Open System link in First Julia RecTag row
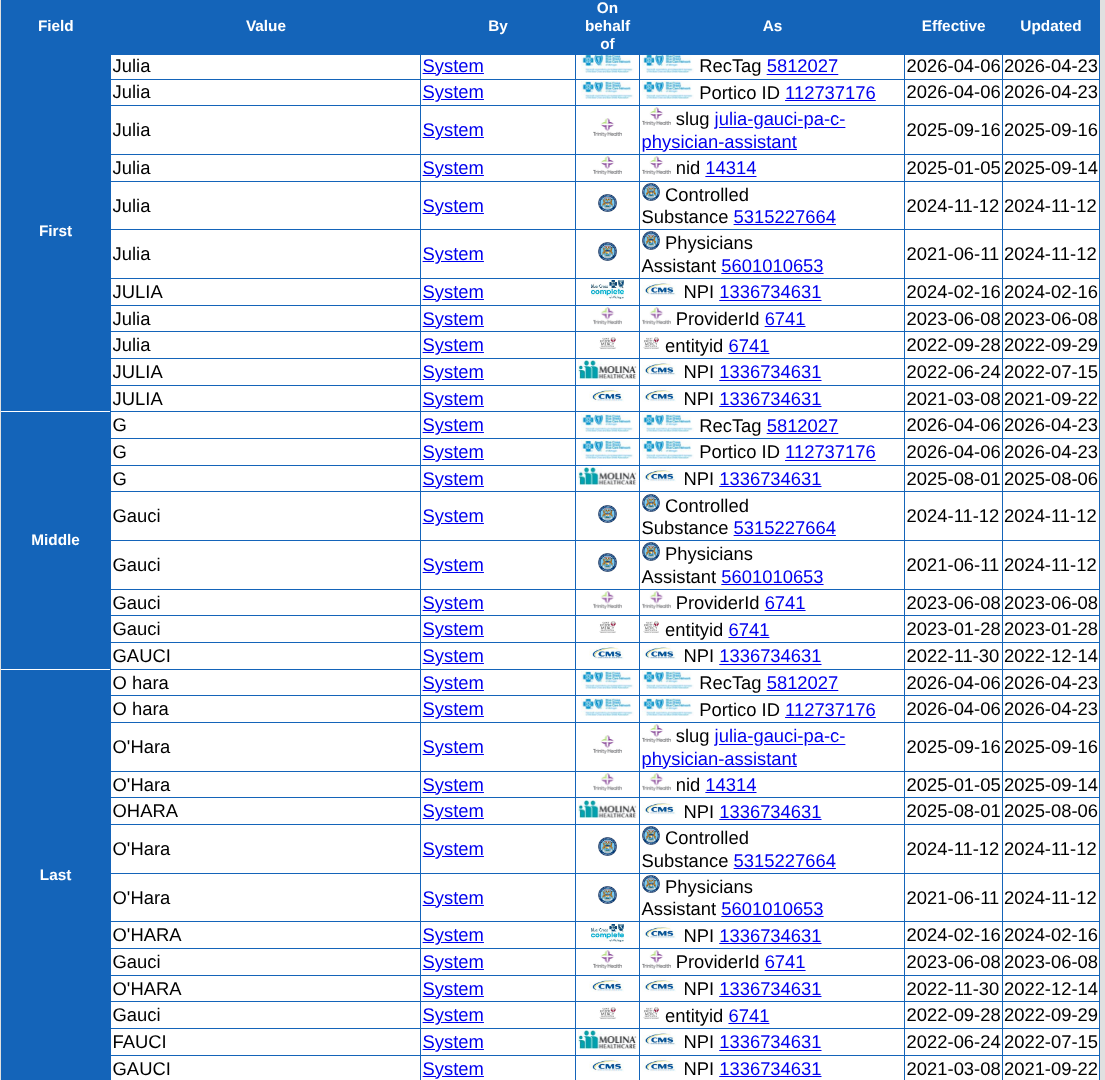The image size is (1105, 1080). (x=452, y=66)
